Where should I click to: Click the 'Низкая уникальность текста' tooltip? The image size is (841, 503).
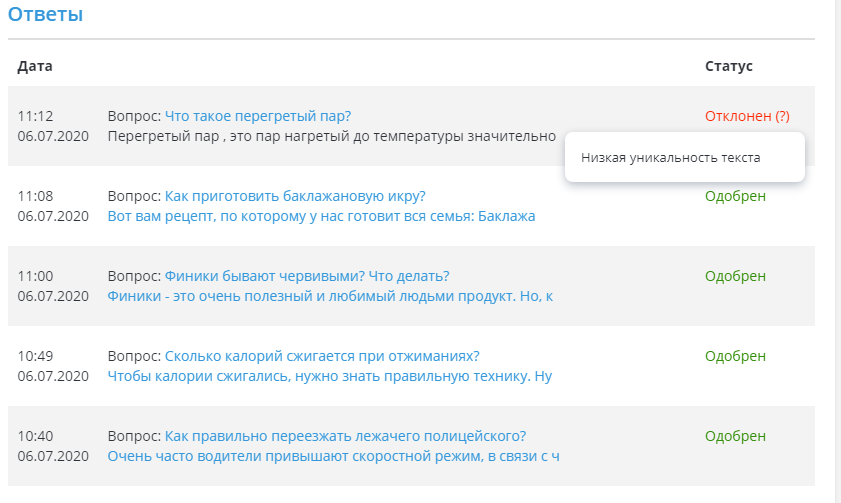(685, 157)
